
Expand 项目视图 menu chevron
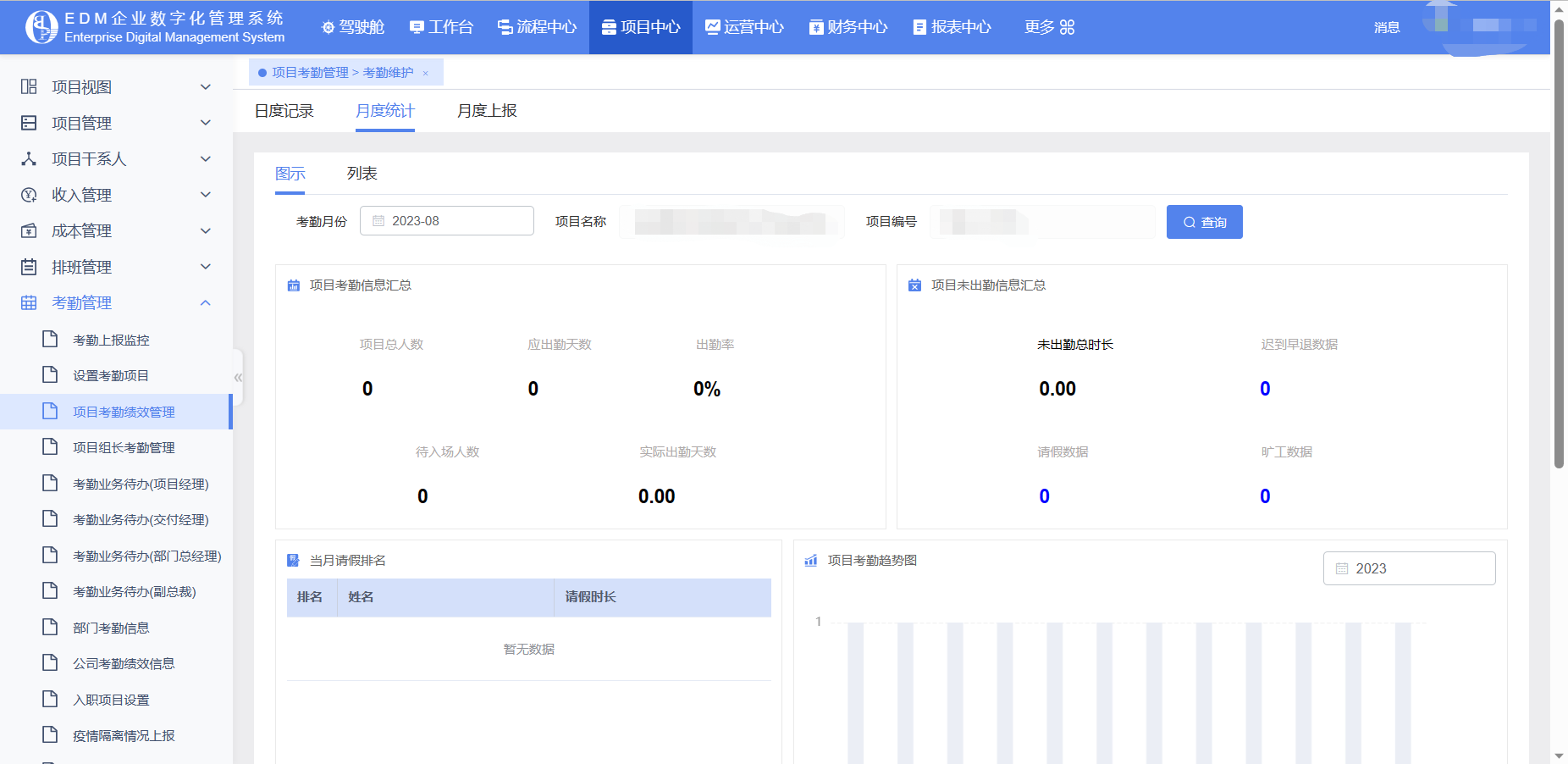click(205, 86)
